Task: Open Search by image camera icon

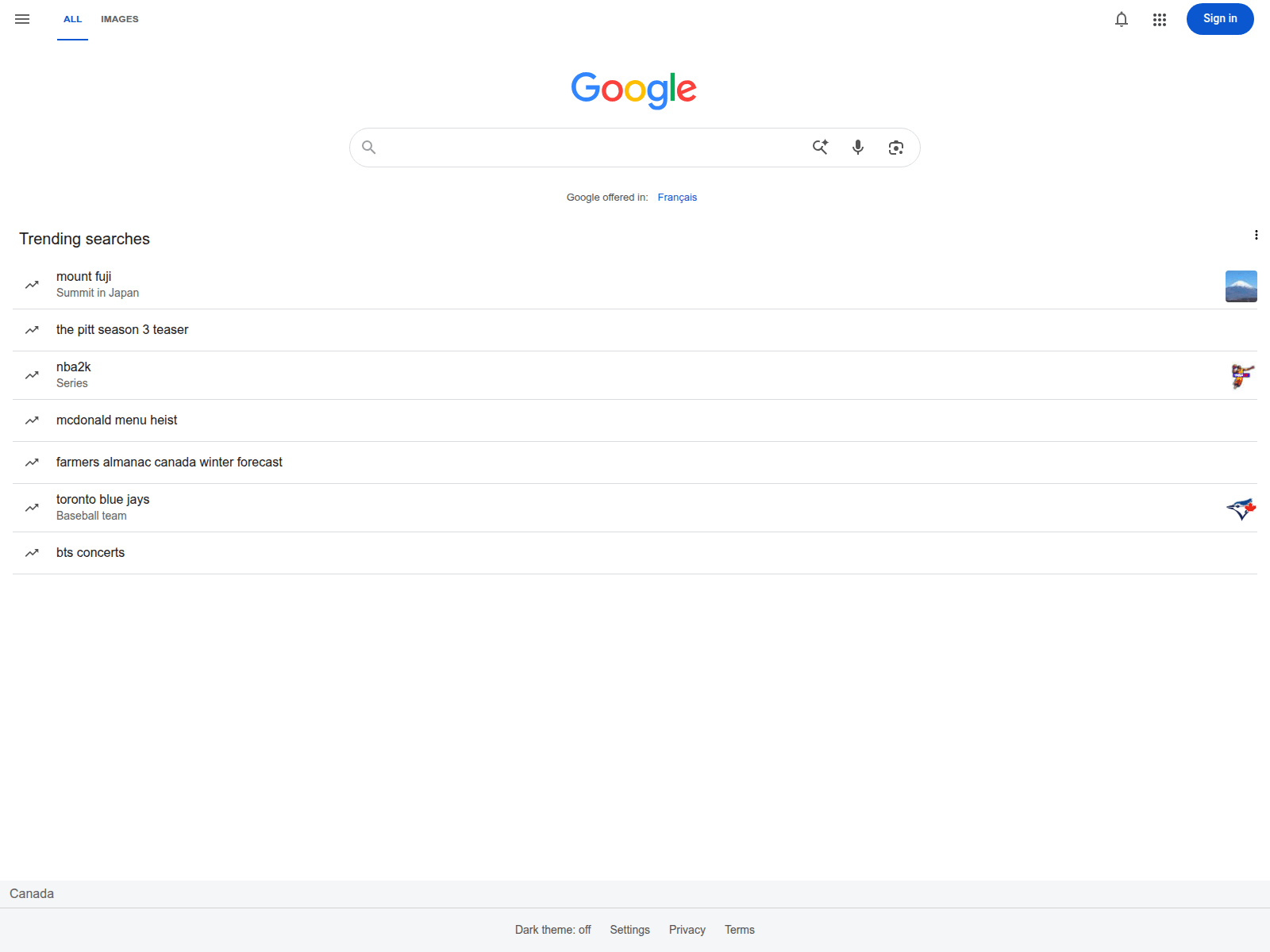Action: pos(896,148)
